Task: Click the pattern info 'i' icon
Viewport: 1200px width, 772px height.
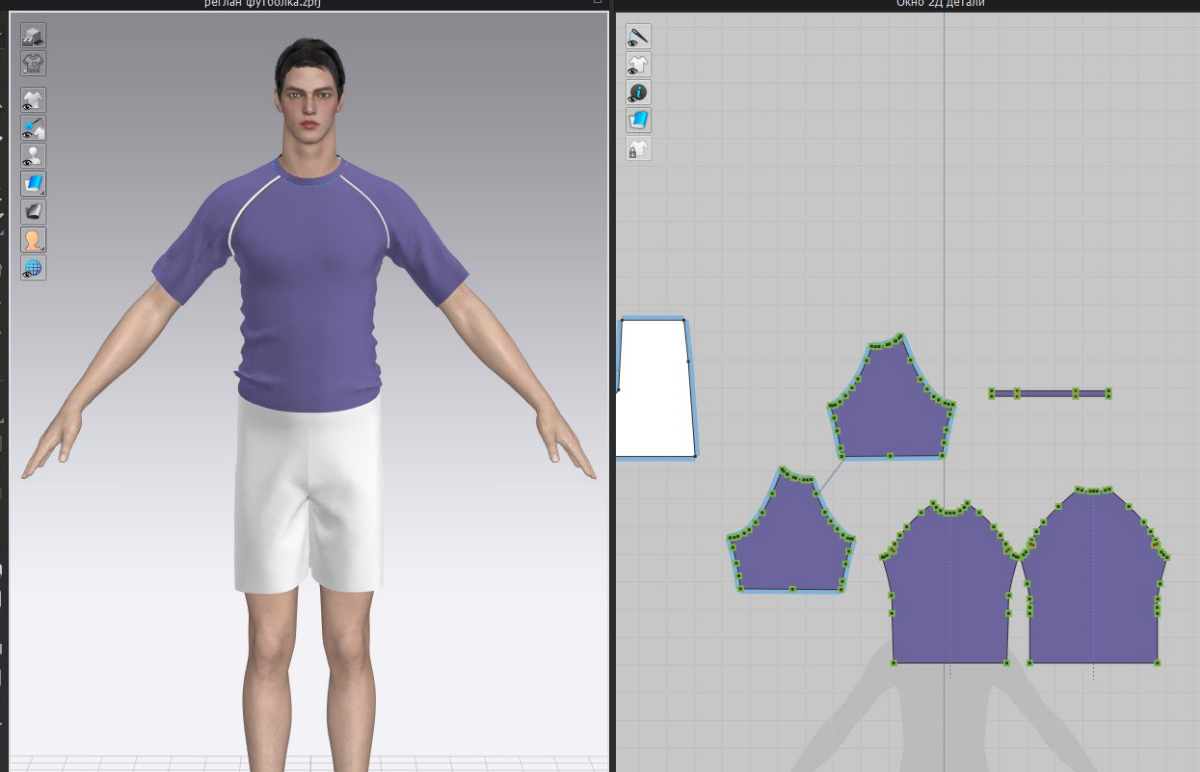Action: click(x=638, y=93)
